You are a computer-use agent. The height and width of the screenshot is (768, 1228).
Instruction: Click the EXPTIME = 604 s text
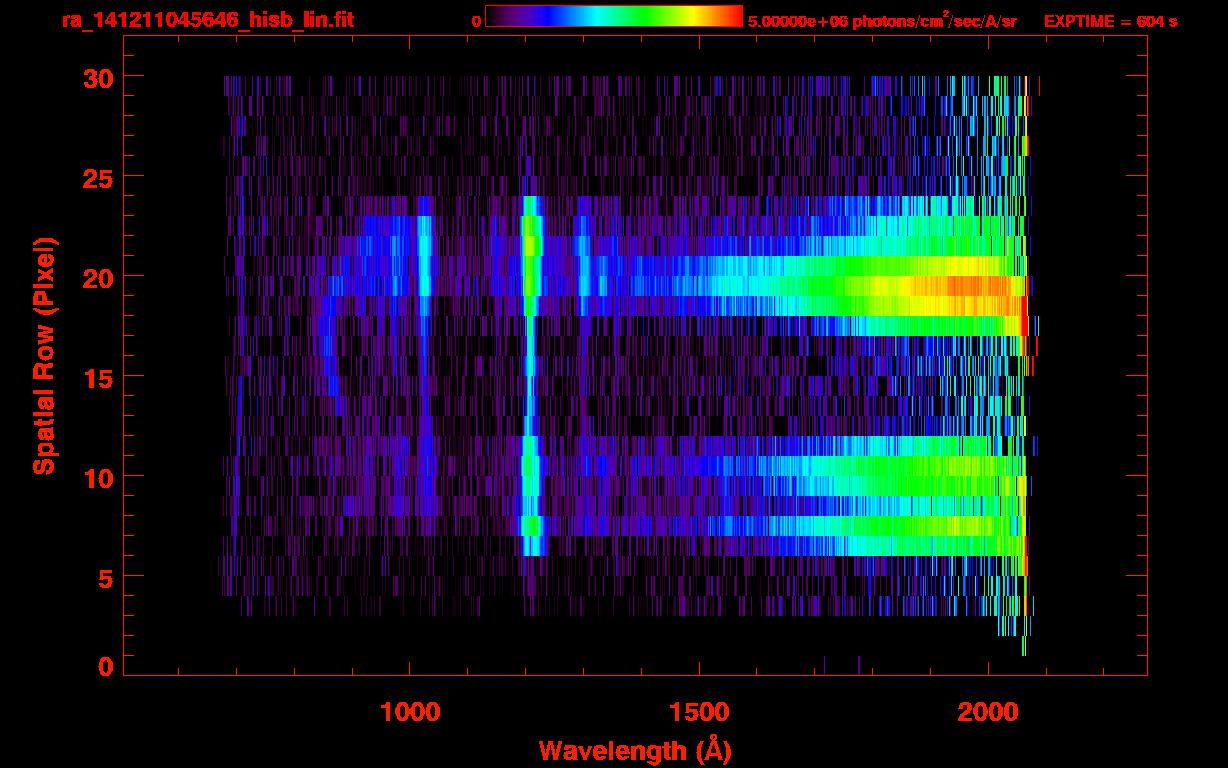(1110, 21)
